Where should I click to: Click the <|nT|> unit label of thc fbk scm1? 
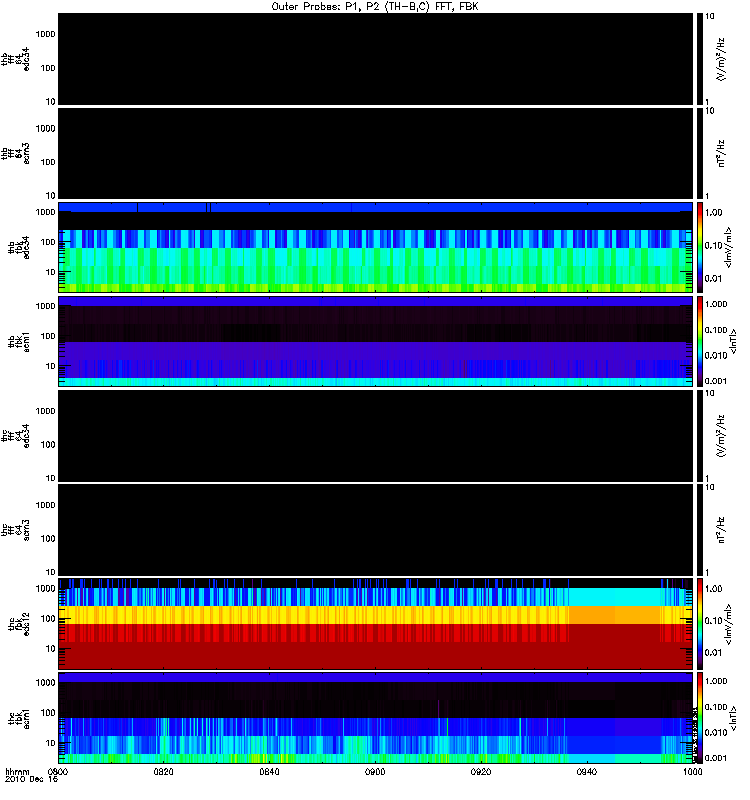pos(733,718)
